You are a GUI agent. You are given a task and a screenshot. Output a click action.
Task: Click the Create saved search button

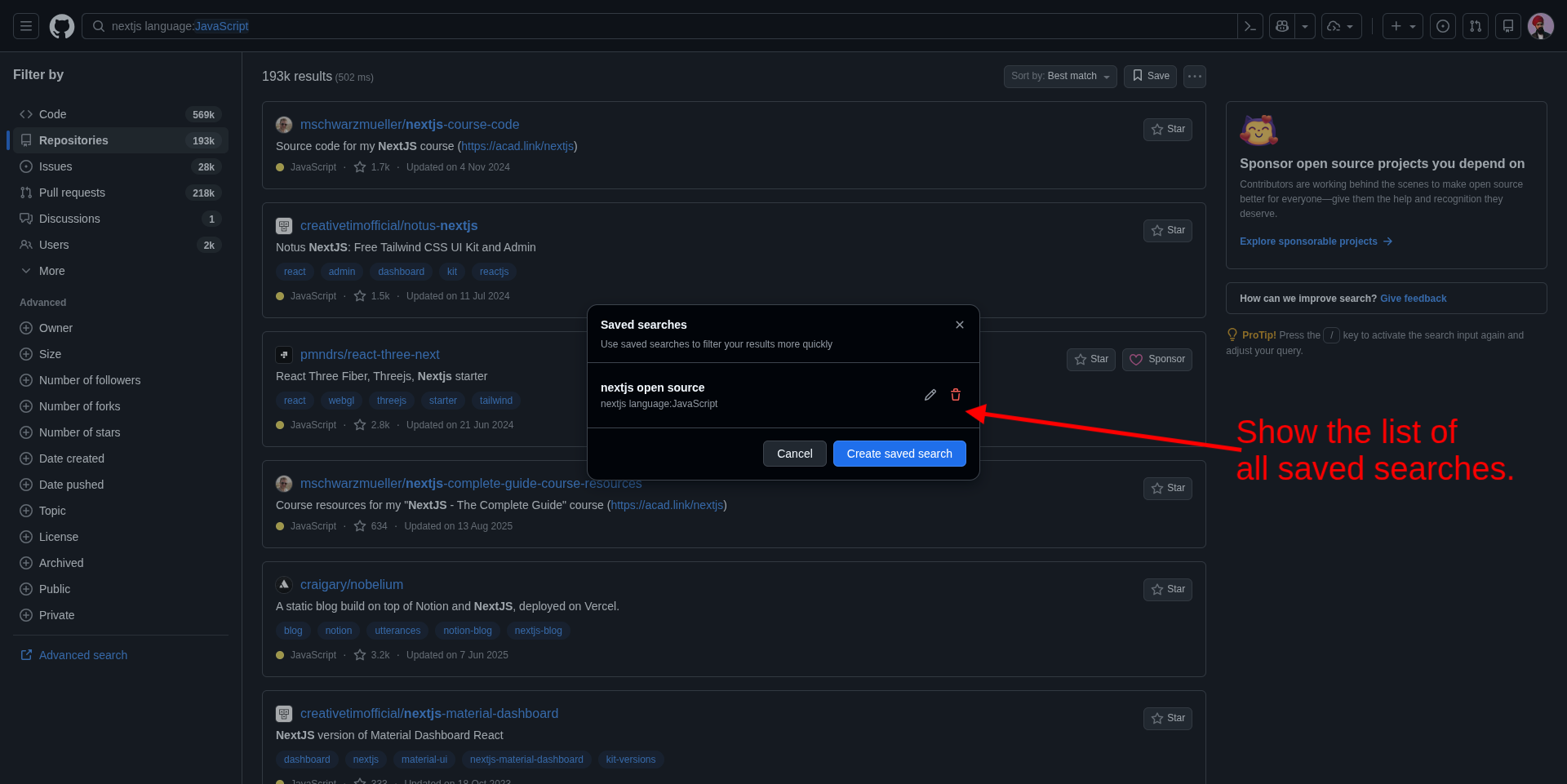point(899,454)
